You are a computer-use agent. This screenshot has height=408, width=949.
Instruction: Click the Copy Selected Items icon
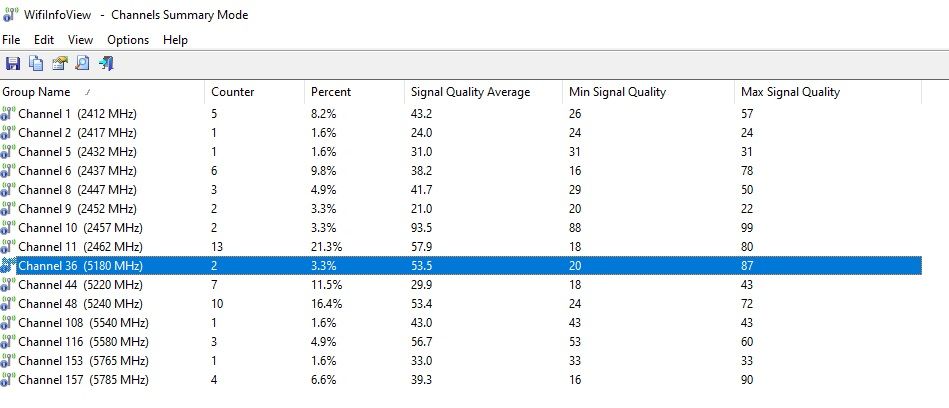[35, 64]
